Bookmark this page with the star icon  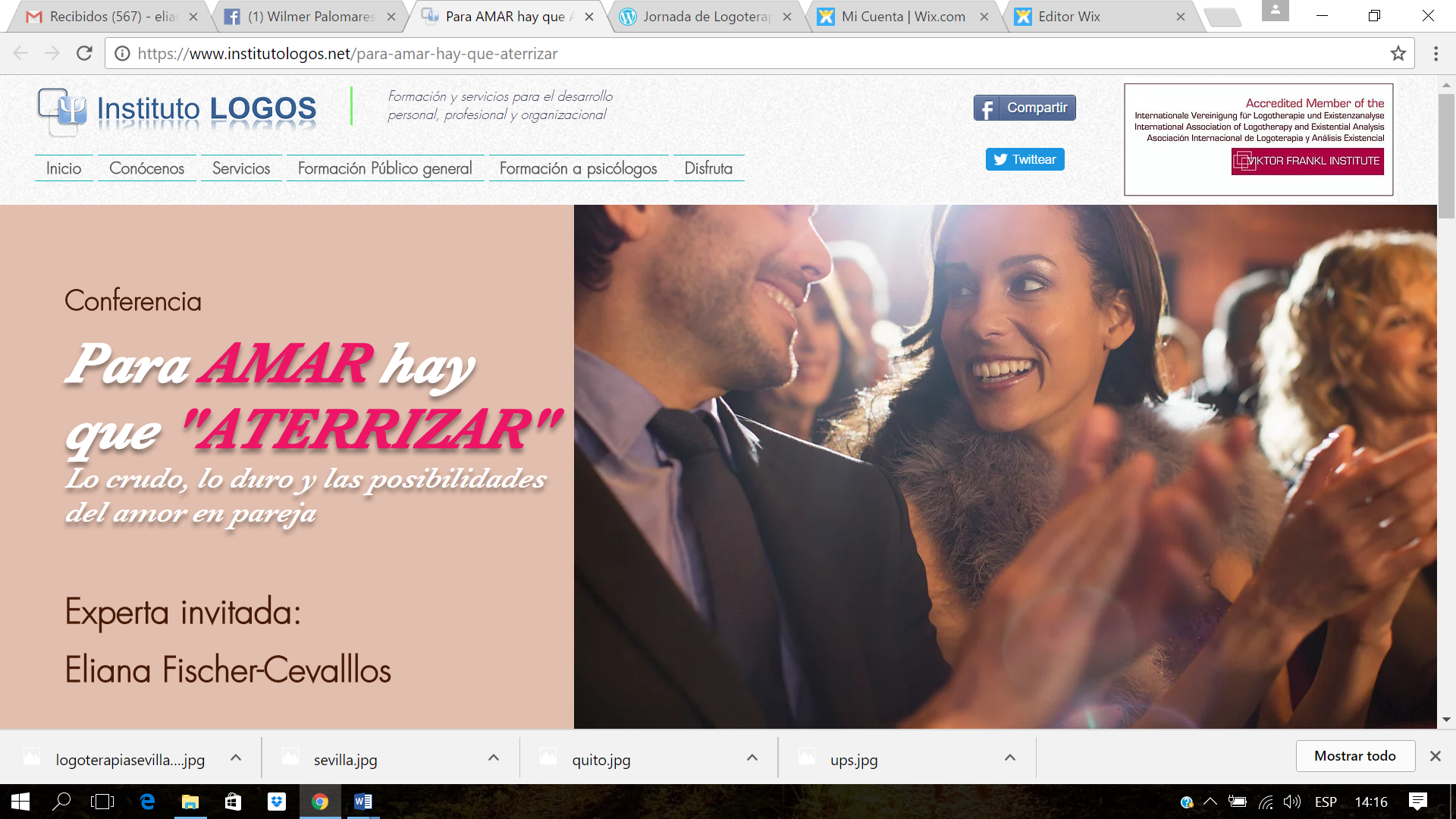click(x=1398, y=53)
